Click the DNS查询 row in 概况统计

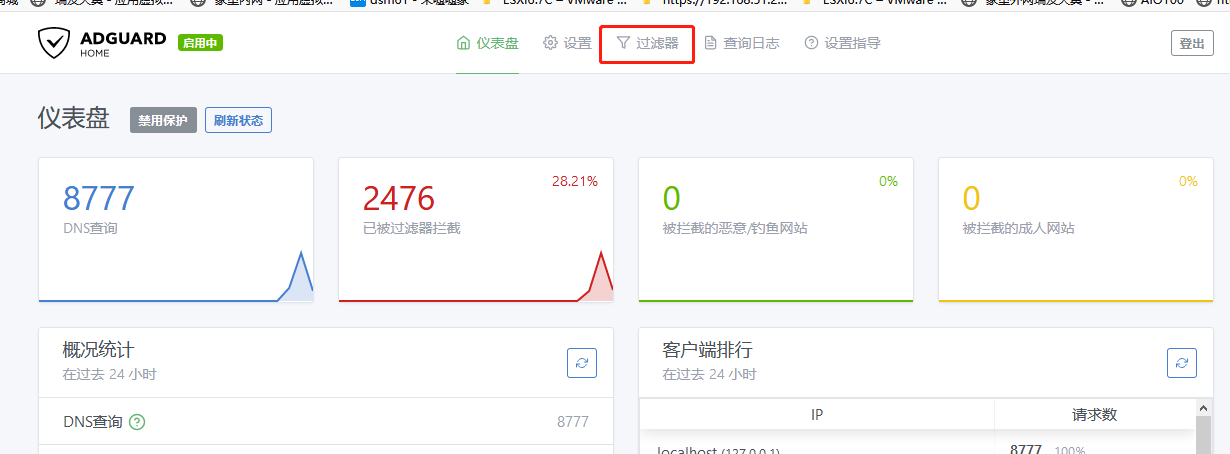(x=325, y=422)
